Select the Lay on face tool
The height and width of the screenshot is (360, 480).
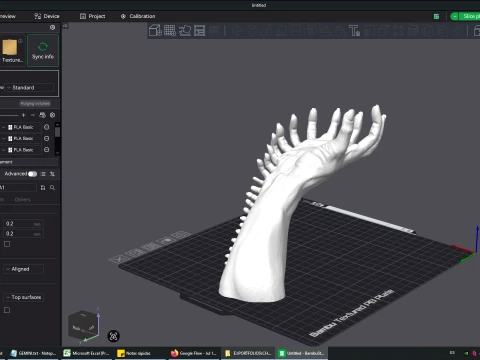coord(281,31)
